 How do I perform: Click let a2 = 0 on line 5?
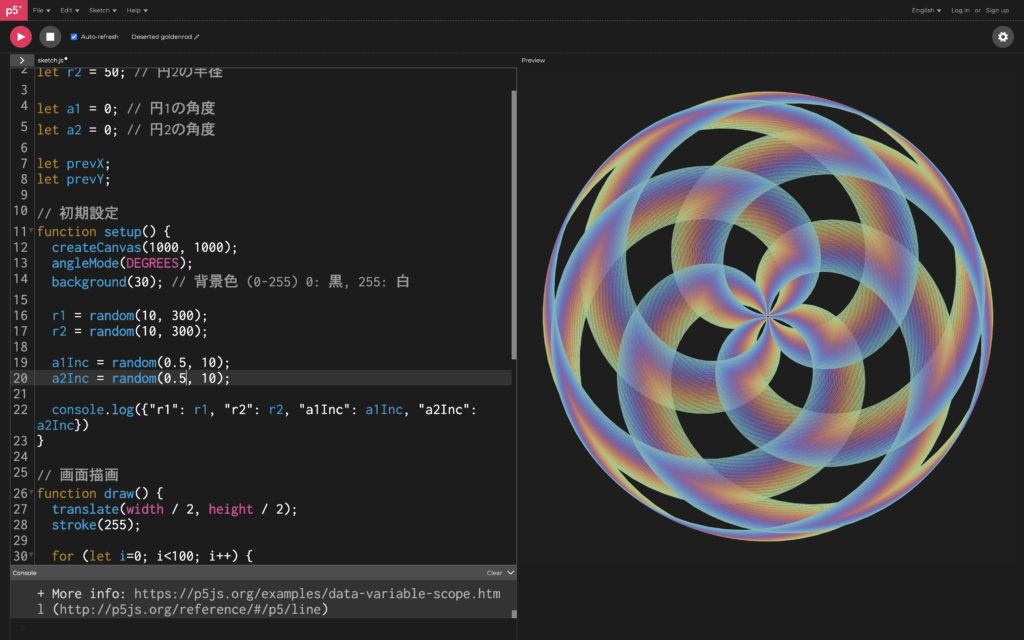coord(77,130)
